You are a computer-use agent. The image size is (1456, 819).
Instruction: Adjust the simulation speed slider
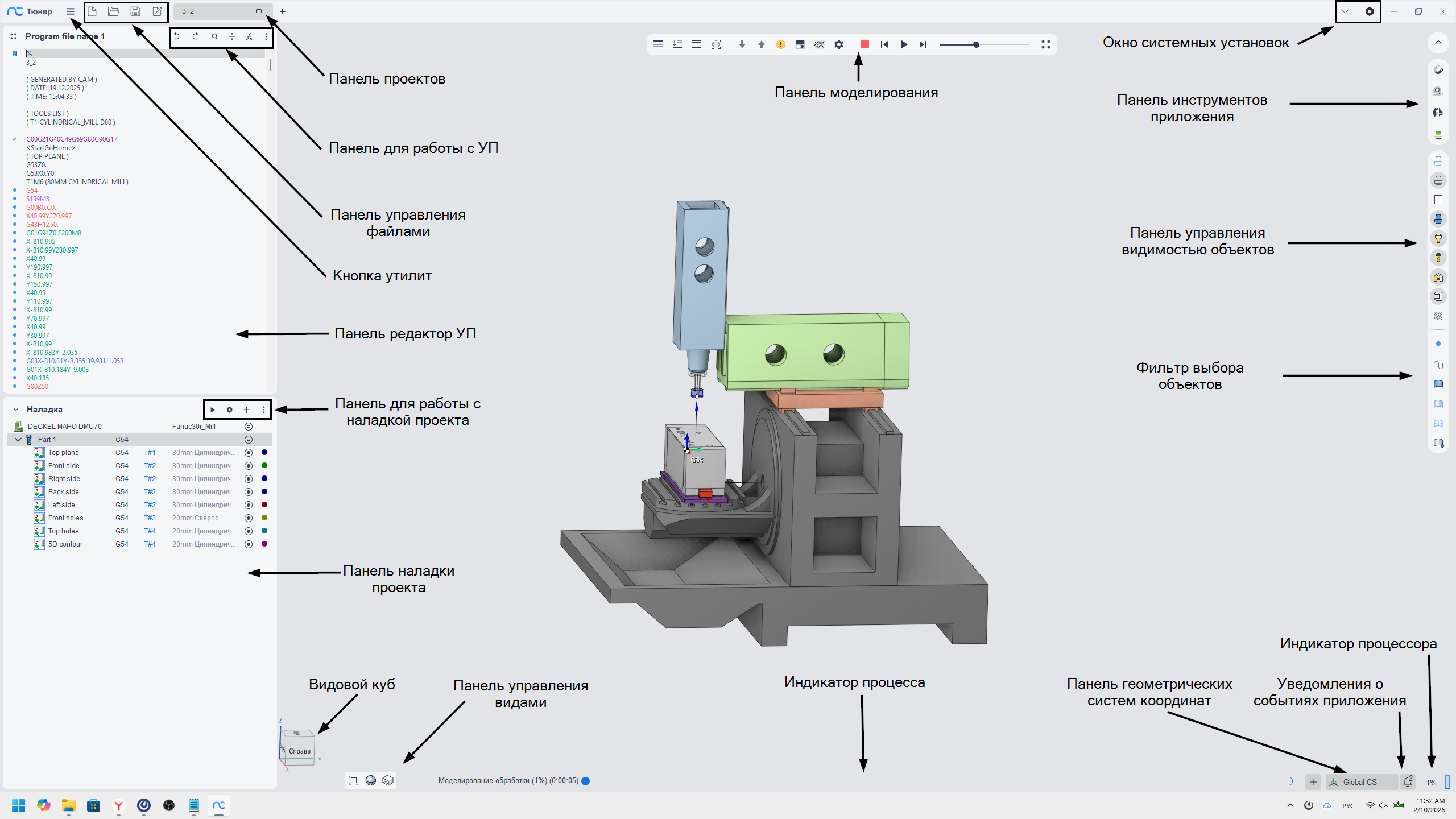(x=976, y=44)
